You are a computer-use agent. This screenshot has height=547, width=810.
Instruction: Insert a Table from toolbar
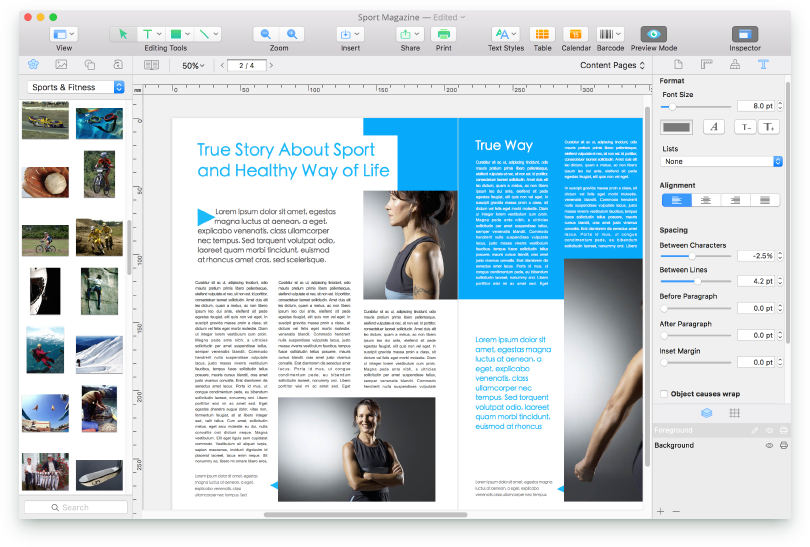(x=542, y=34)
